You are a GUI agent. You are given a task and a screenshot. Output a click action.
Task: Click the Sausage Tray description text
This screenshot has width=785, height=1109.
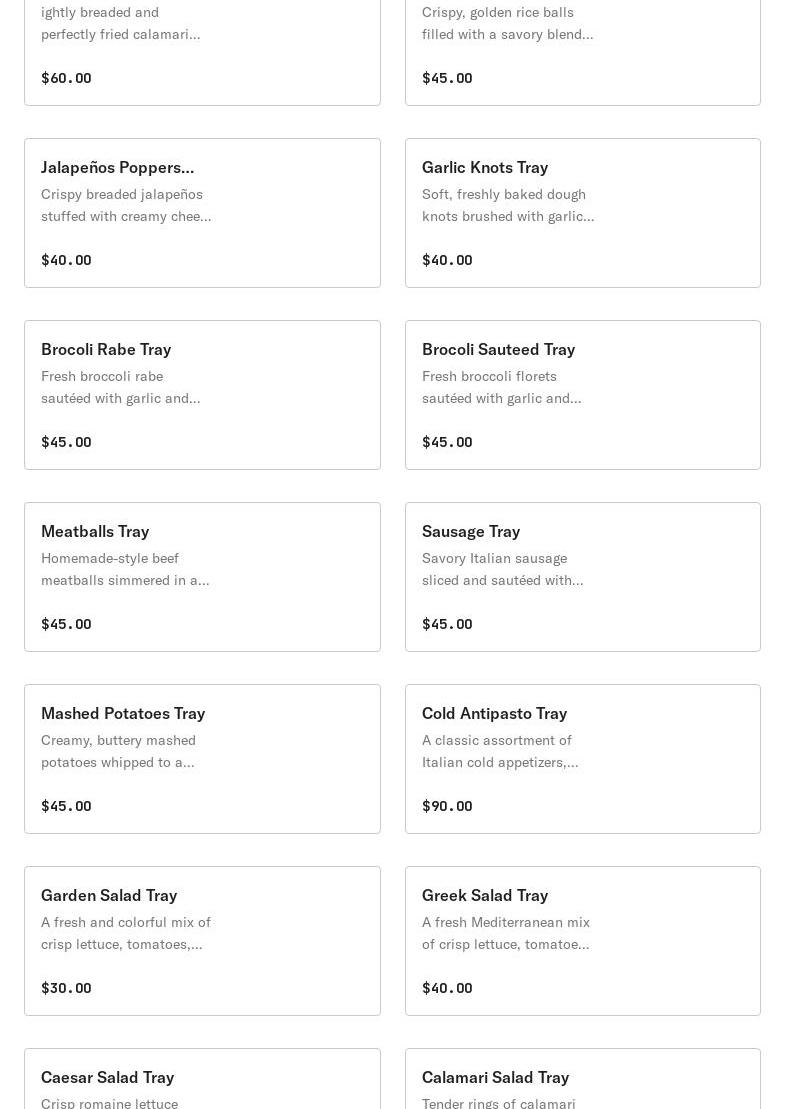coord(502,569)
